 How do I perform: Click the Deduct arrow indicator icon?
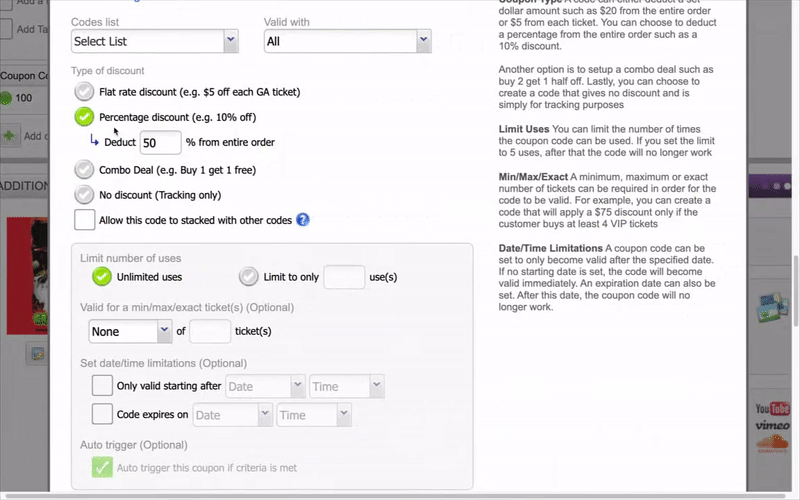click(94, 139)
